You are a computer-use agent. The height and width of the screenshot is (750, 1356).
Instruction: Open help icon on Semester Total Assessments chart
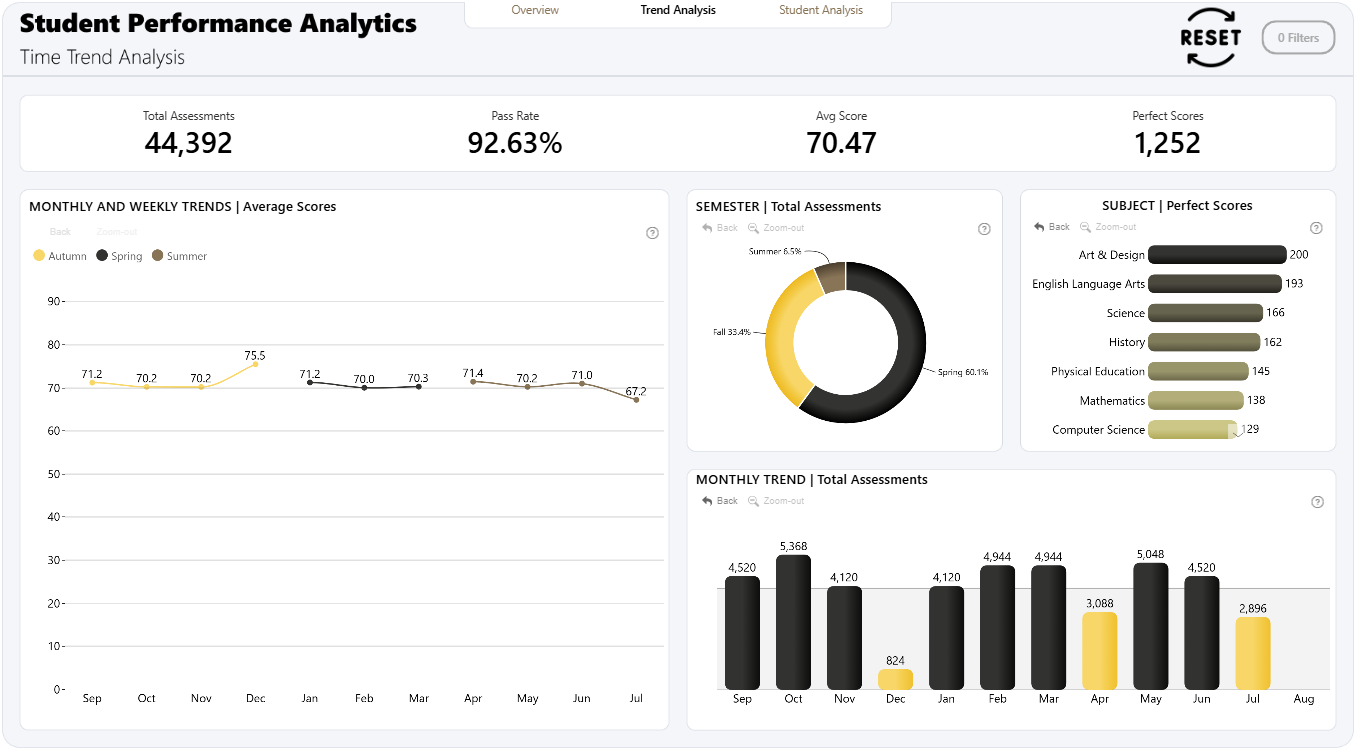click(984, 229)
